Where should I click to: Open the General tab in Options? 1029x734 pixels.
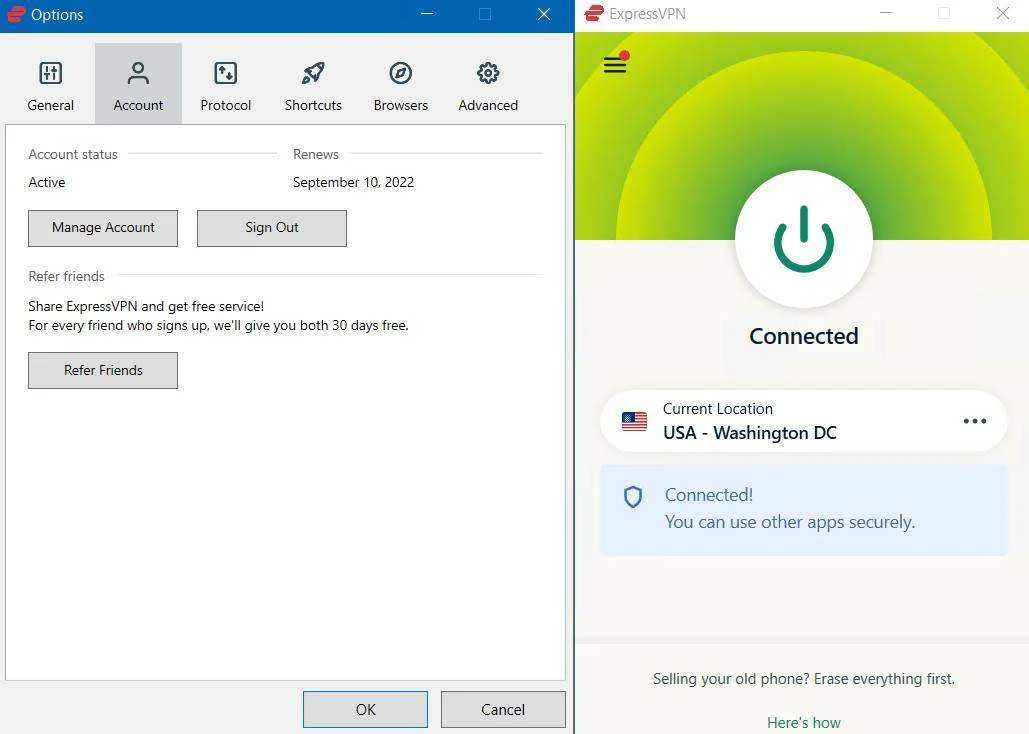pos(51,85)
